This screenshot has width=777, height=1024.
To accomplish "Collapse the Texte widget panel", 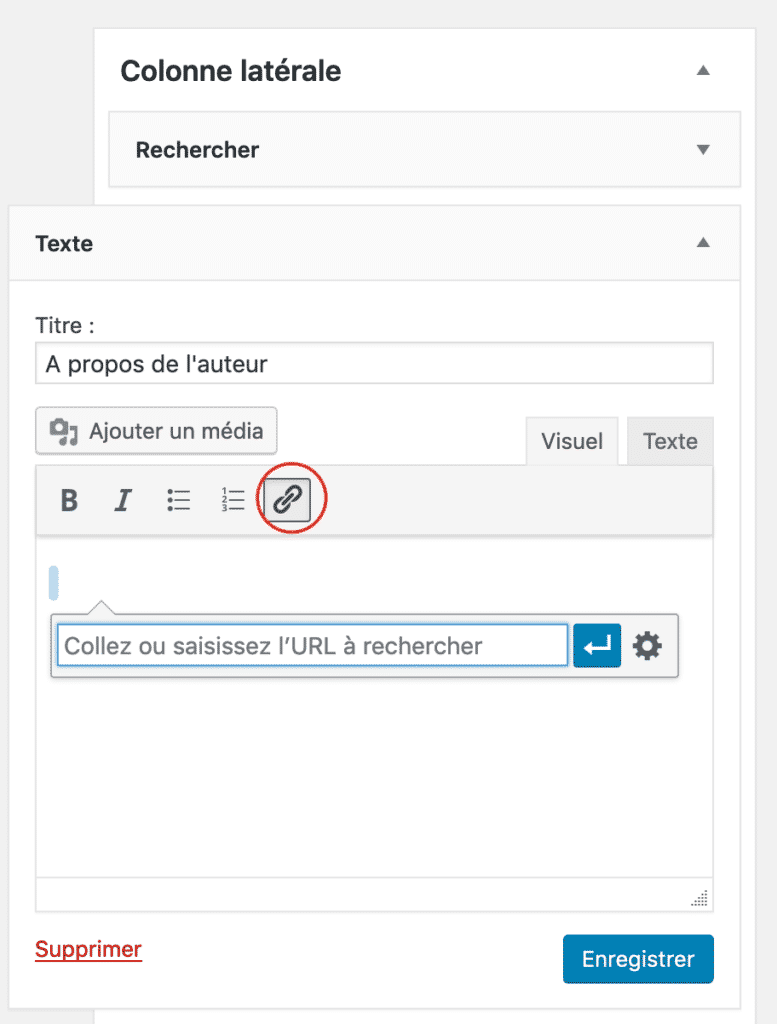I will point(703,243).
